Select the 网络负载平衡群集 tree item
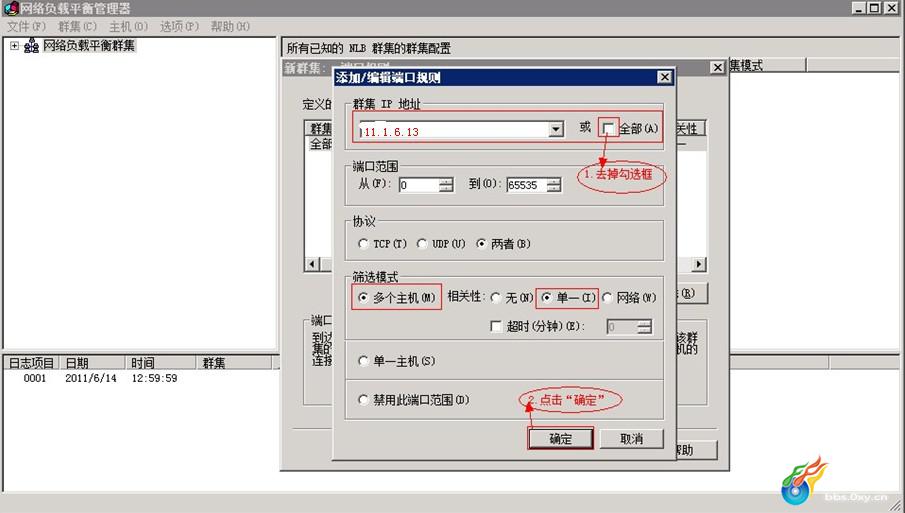This screenshot has width=905, height=513. [x=89, y=46]
